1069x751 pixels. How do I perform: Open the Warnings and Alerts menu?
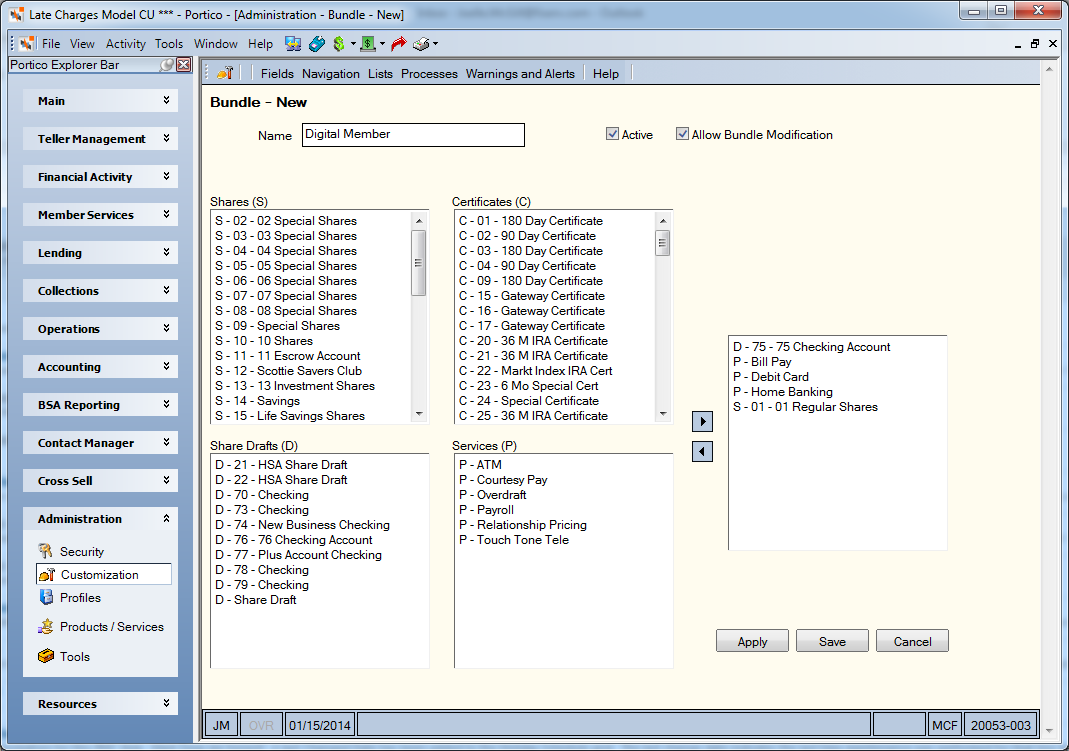tap(520, 74)
